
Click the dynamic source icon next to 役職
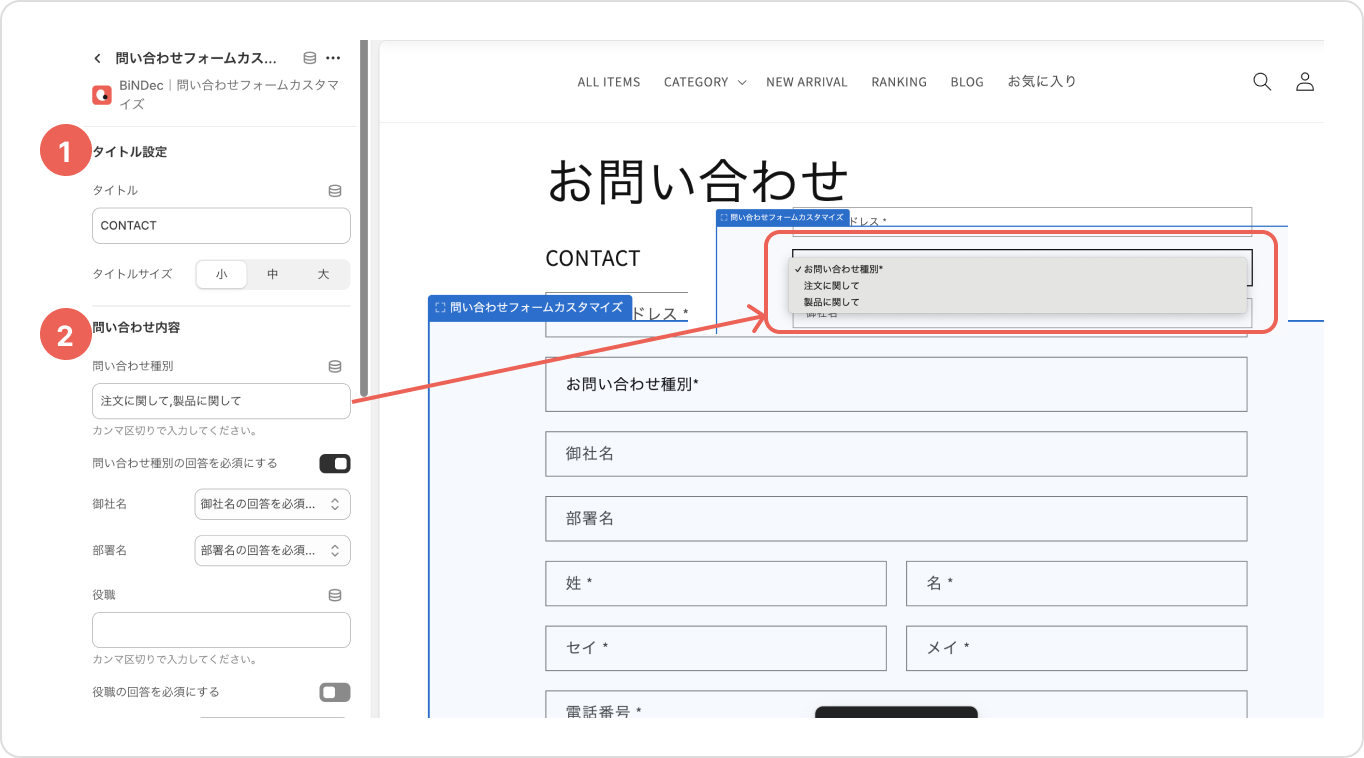335,595
